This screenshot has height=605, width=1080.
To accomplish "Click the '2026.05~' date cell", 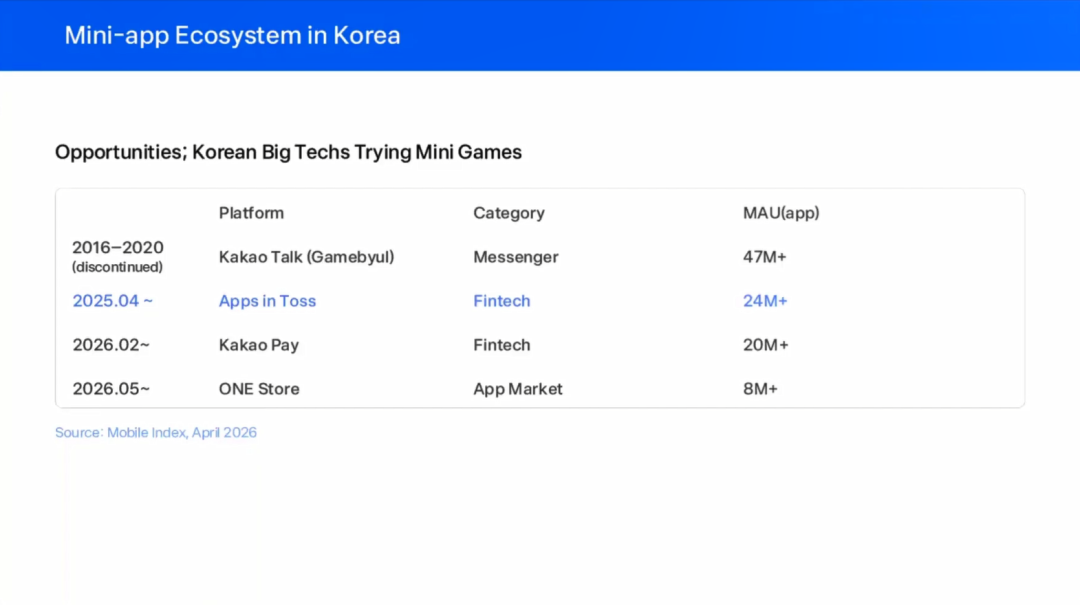I will 110,389.
